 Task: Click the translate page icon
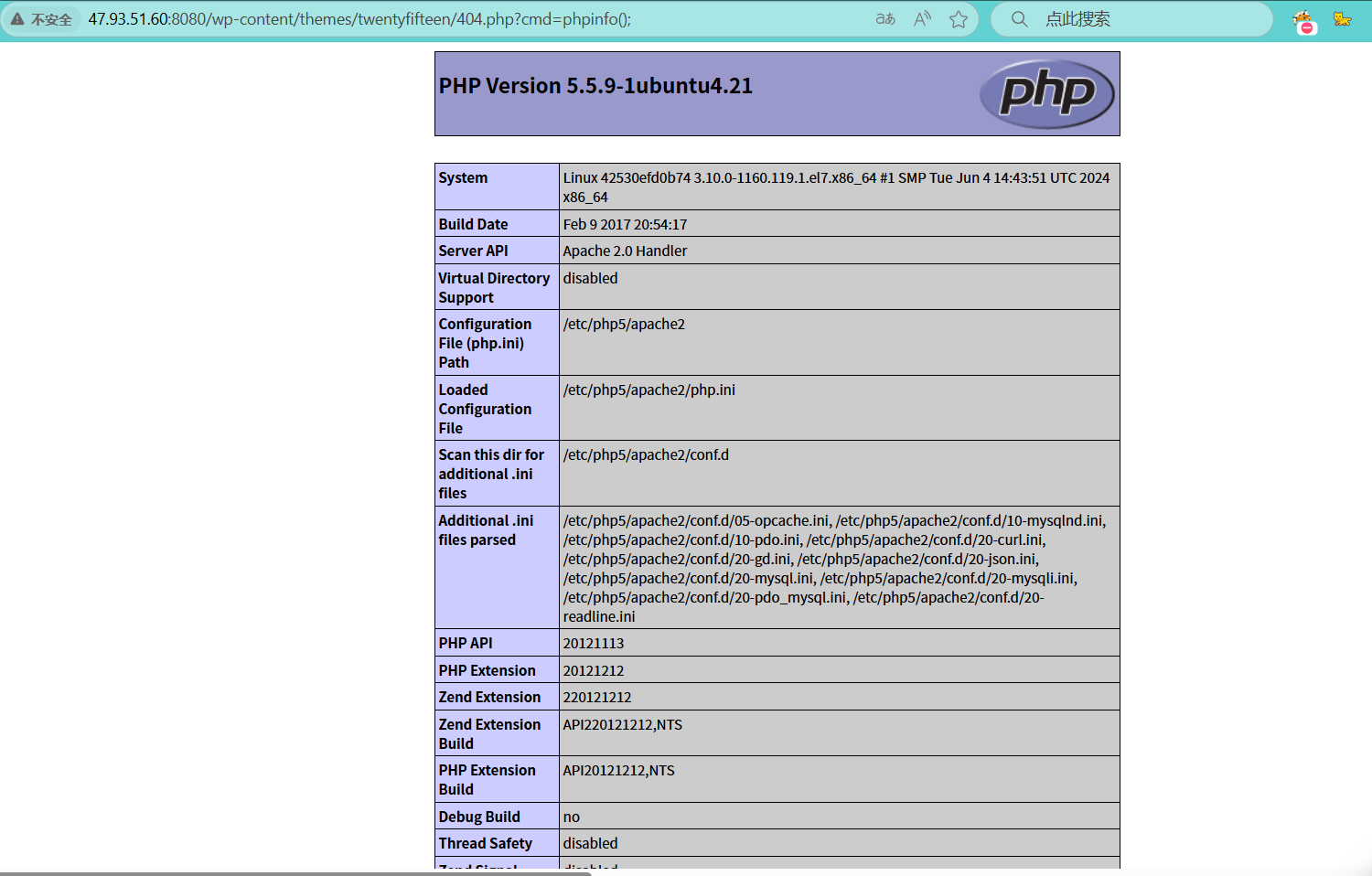pos(885,19)
